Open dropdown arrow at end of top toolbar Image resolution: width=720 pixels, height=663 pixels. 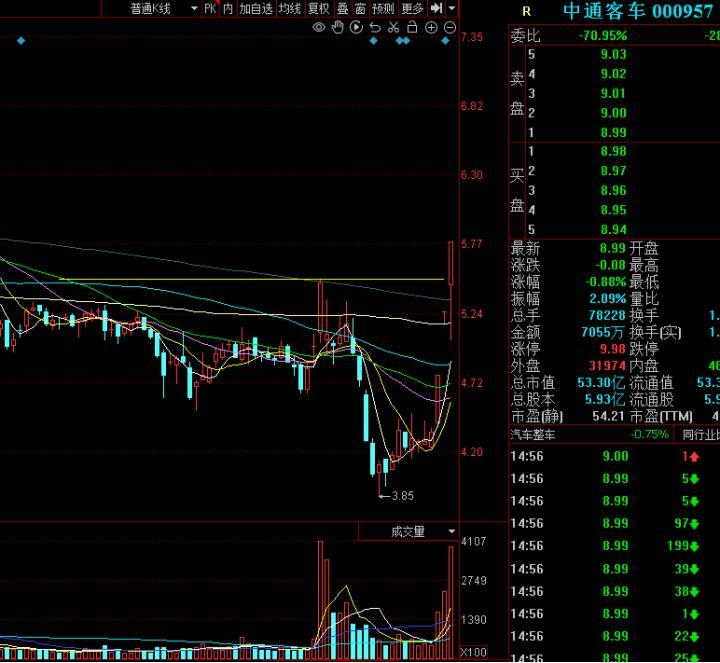pyautogui.click(x=452, y=8)
